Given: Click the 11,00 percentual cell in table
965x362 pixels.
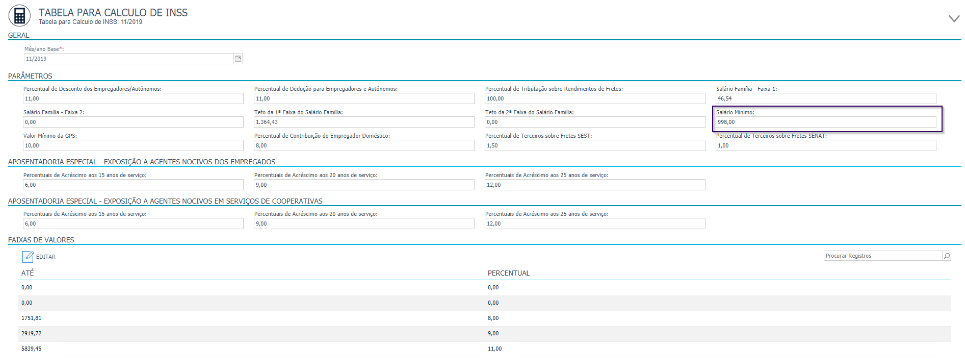Looking at the screenshot, I should click(494, 349).
